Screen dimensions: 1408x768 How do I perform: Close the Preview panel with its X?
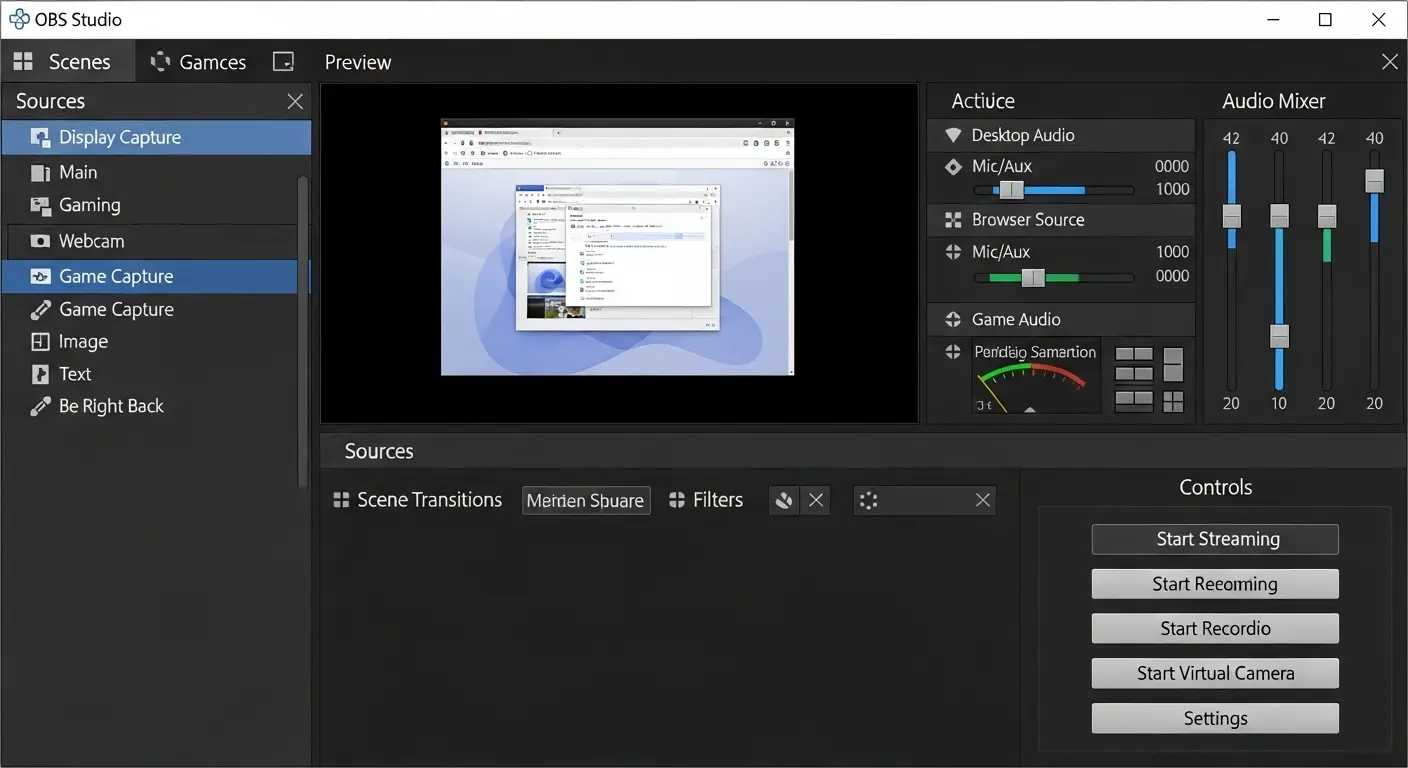pyautogui.click(x=1389, y=62)
